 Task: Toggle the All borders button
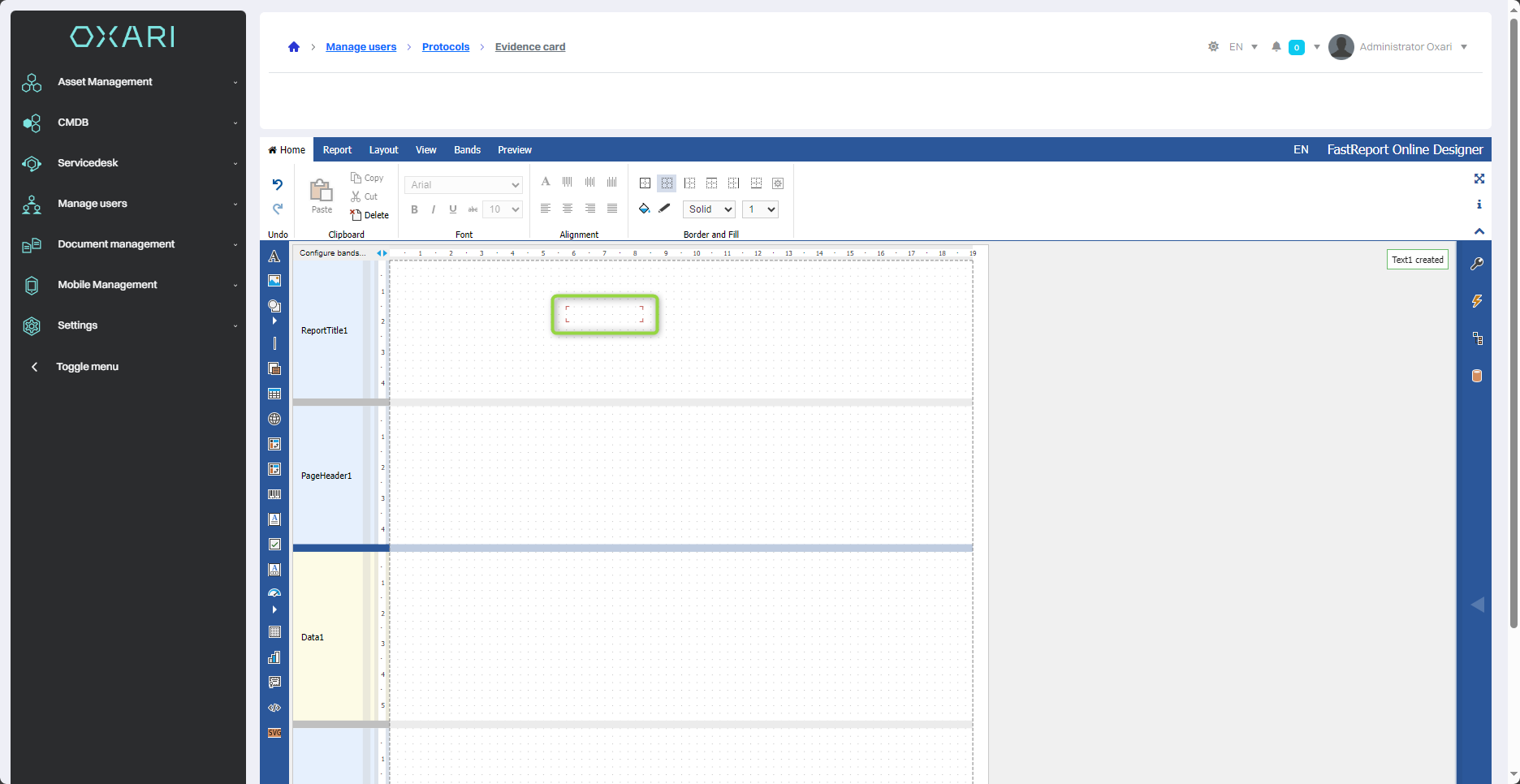pos(645,183)
